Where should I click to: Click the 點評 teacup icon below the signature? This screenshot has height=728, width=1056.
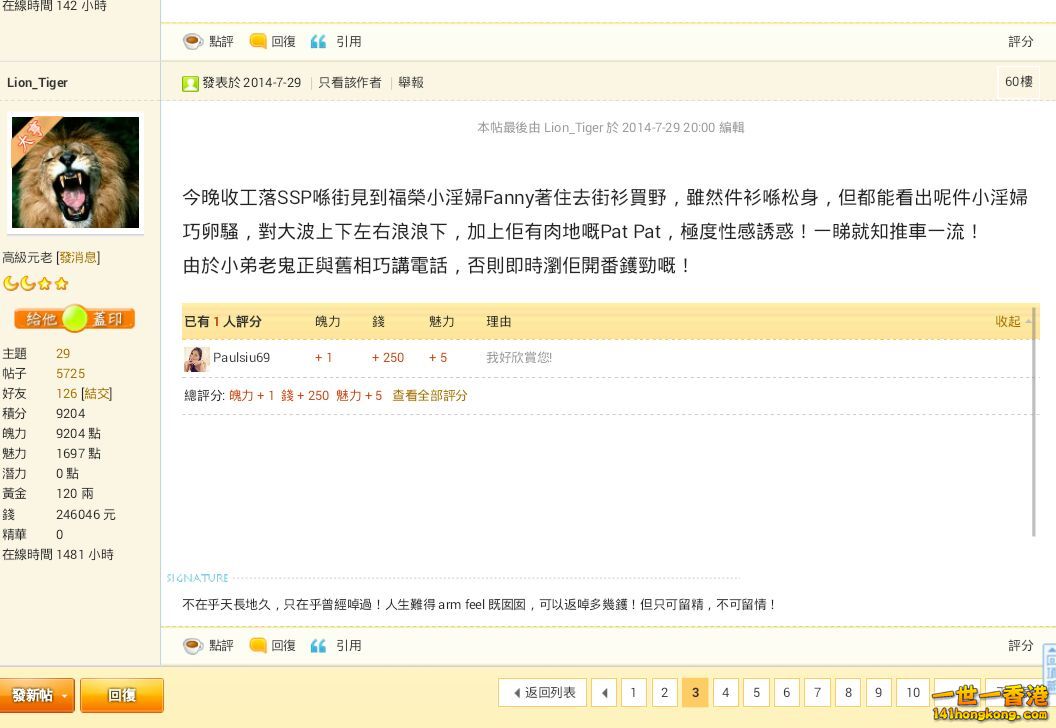(193, 645)
